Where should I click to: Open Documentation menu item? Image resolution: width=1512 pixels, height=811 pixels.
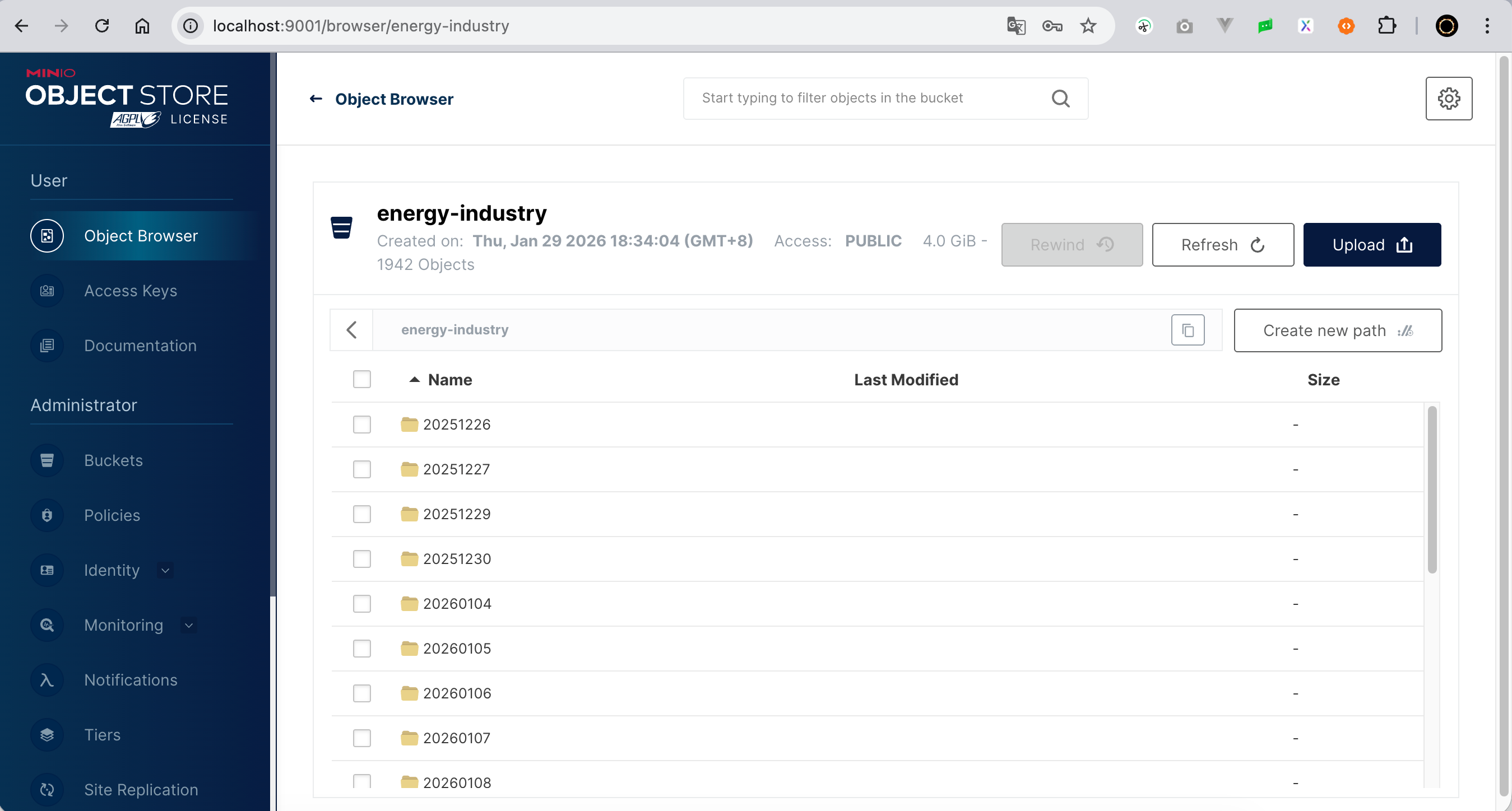pyautogui.click(x=140, y=346)
